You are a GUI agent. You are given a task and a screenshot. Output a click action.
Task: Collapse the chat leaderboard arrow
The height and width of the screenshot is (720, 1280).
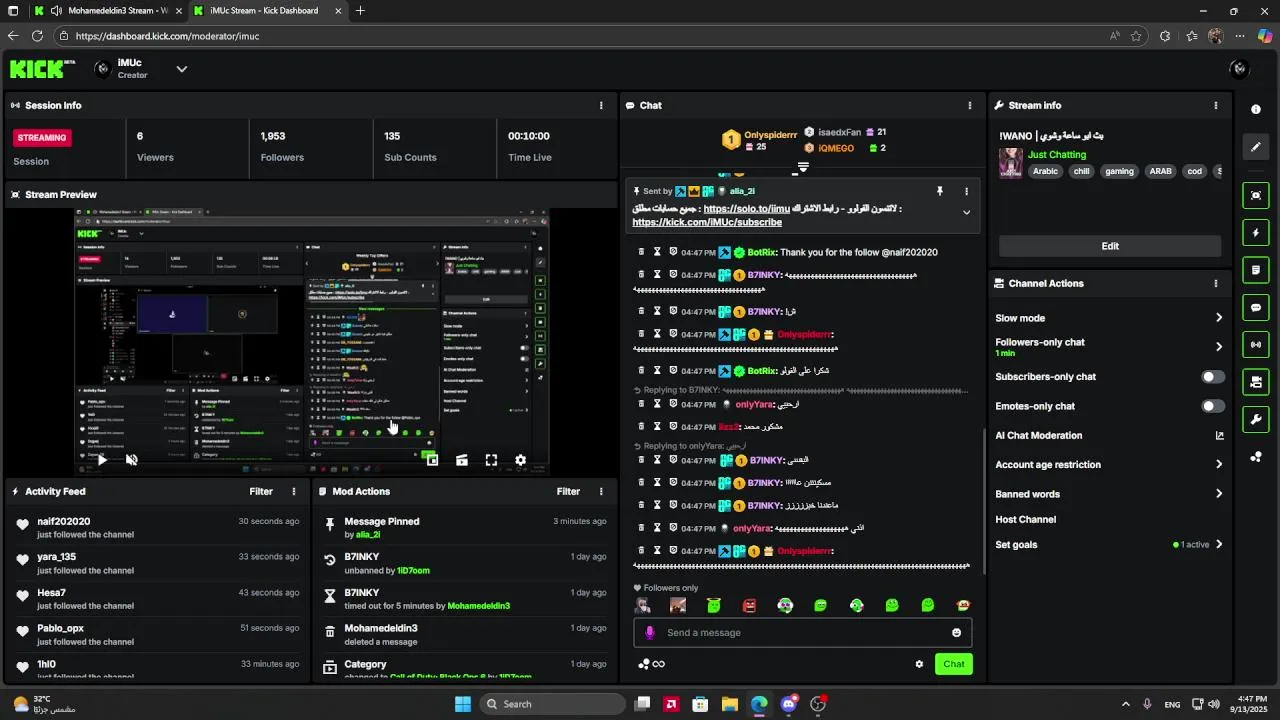point(802,166)
